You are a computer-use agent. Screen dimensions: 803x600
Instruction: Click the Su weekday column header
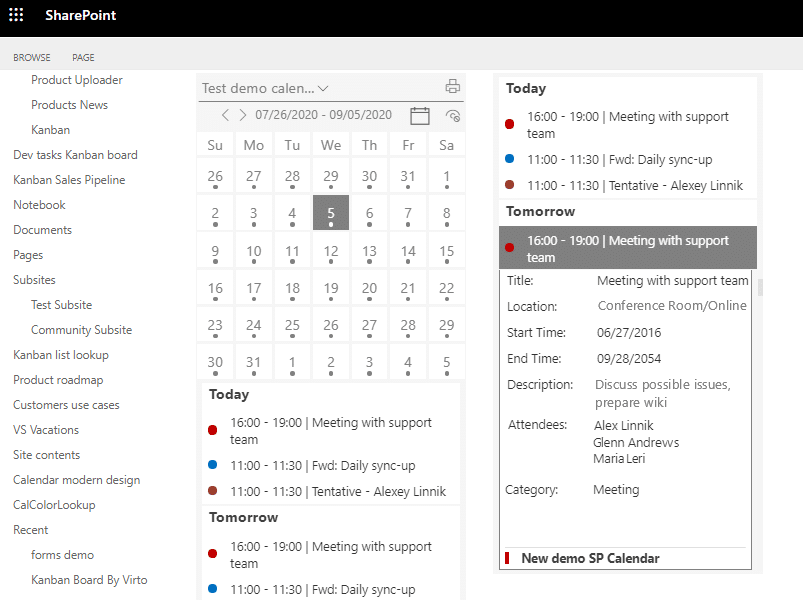tap(215, 145)
